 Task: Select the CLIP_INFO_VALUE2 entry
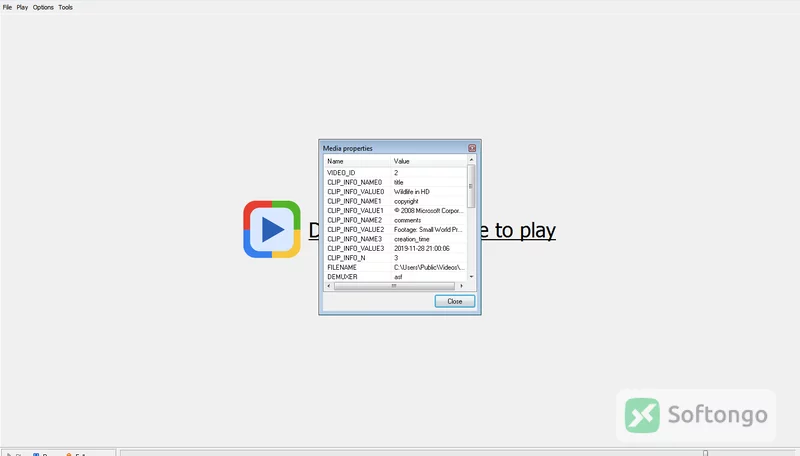[356, 230]
